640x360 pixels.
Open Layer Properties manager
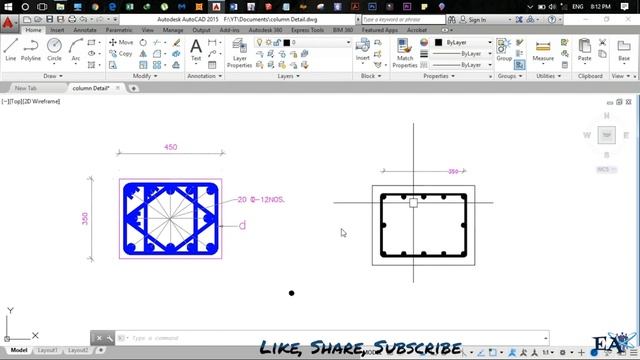(x=239, y=53)
